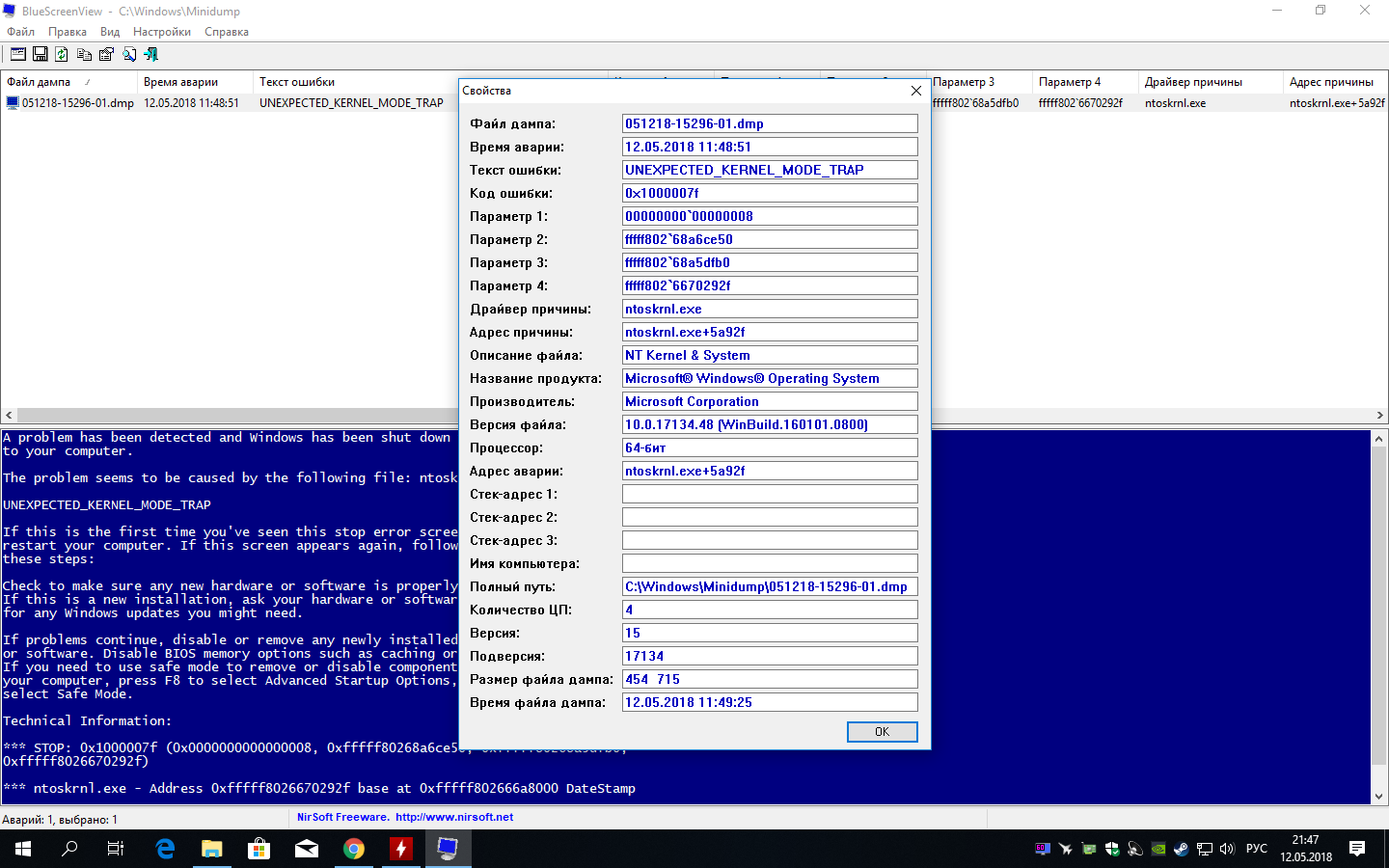
Task: Open File Explorer from taskbar
Action: click(x=211, y=849)
